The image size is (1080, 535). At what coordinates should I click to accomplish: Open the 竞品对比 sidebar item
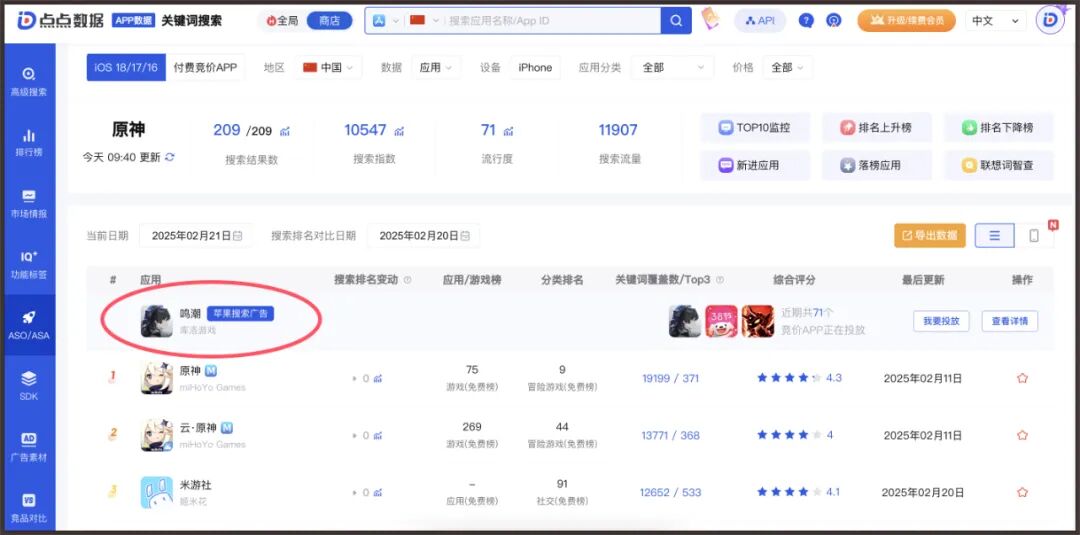point(29,507)
